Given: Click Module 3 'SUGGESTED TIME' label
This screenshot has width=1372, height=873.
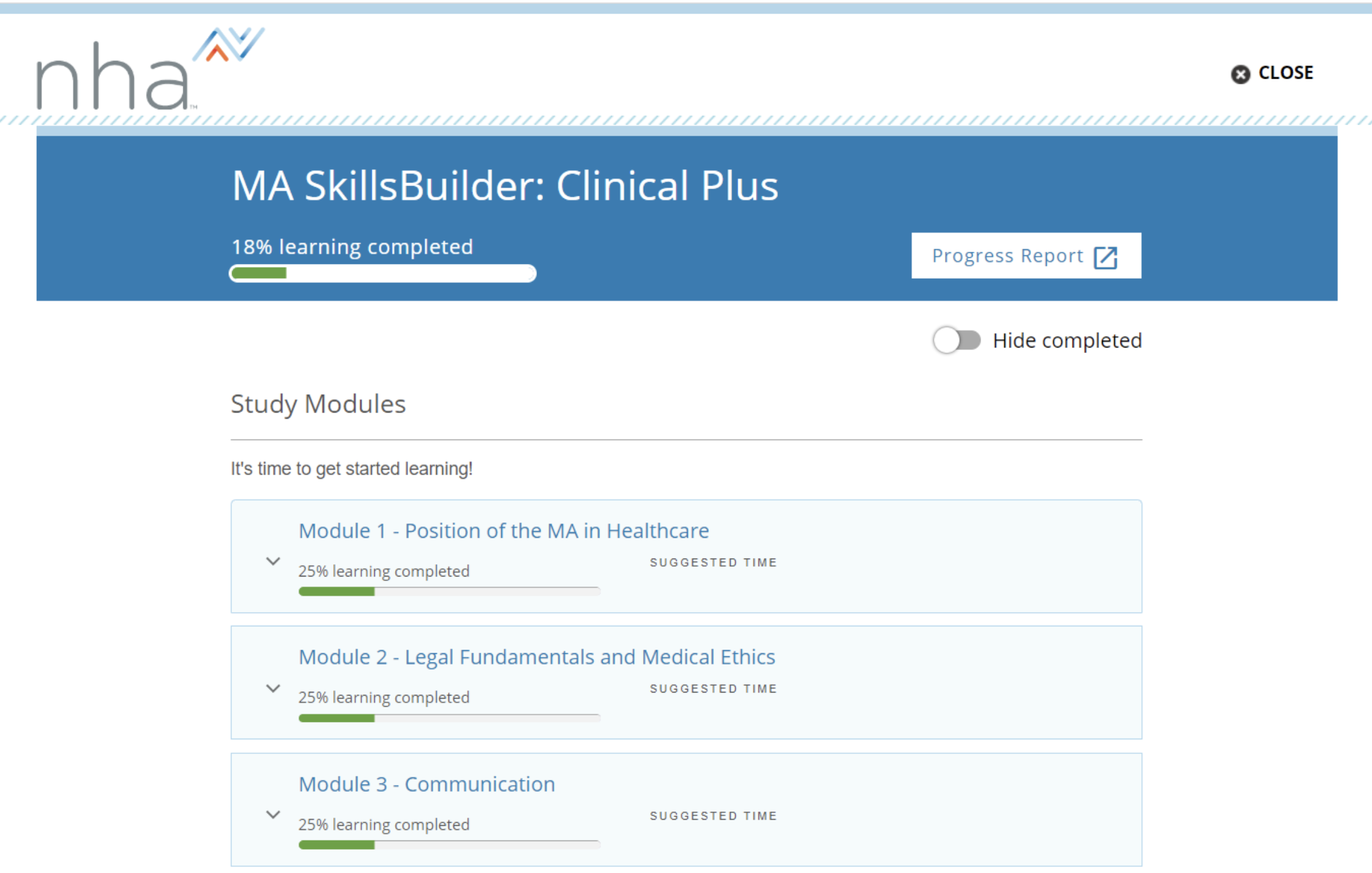Looking at the screenshot, I should point(714,816).
